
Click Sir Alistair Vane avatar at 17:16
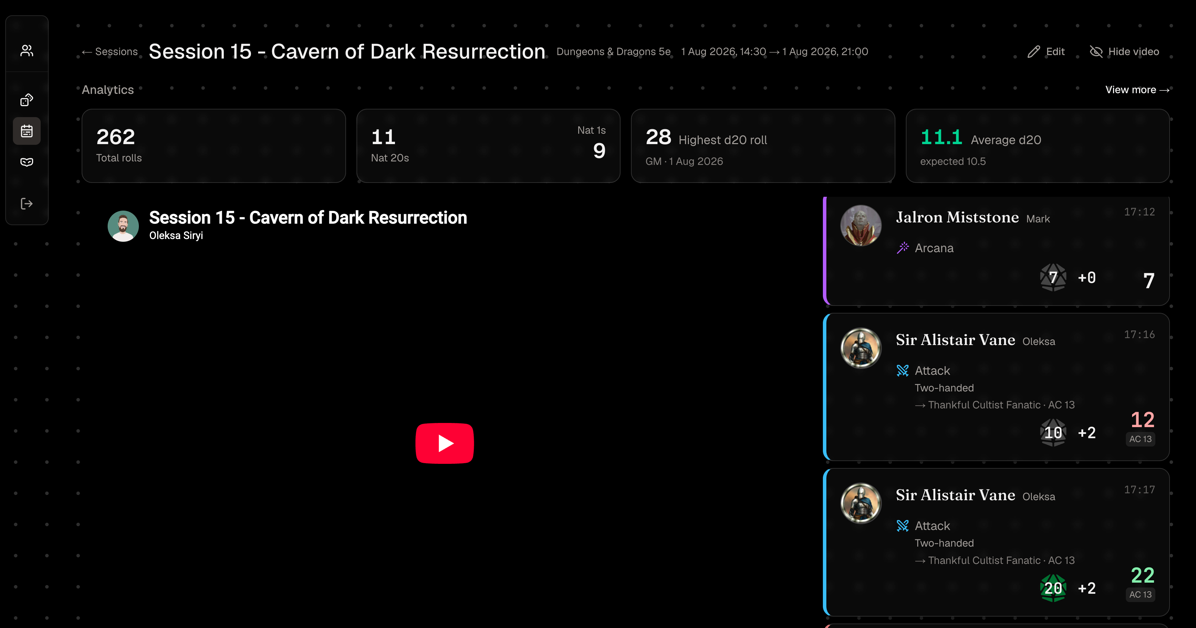[x=861, y=349]
